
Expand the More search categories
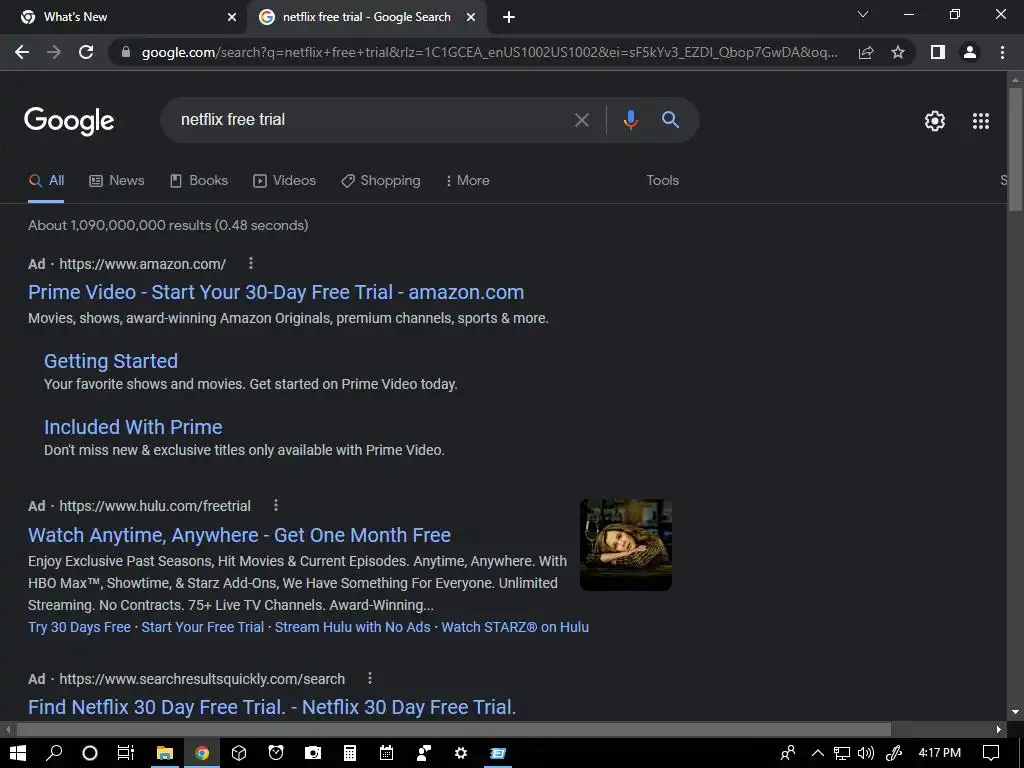click(x=468, y=181)
